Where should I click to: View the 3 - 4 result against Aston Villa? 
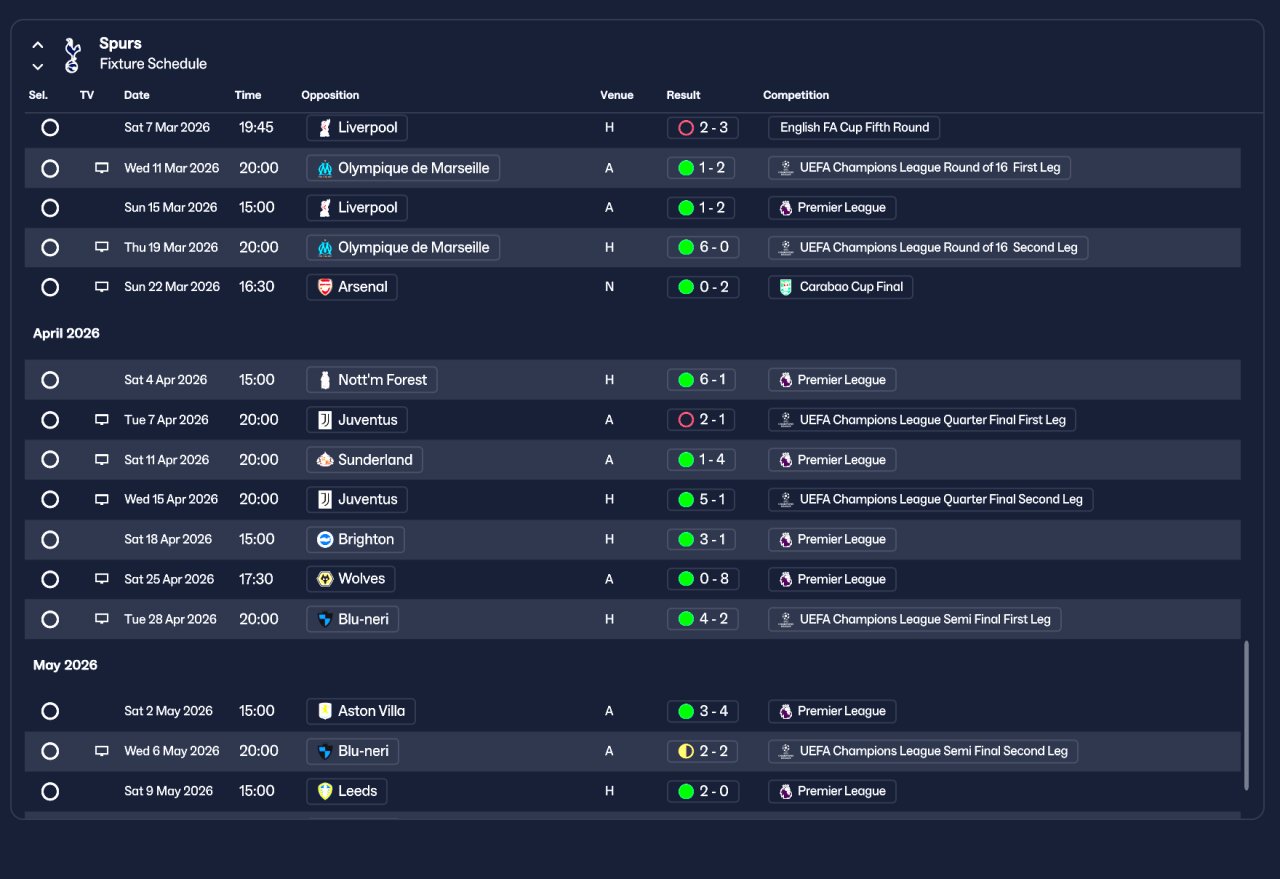[x=703, y=711]
